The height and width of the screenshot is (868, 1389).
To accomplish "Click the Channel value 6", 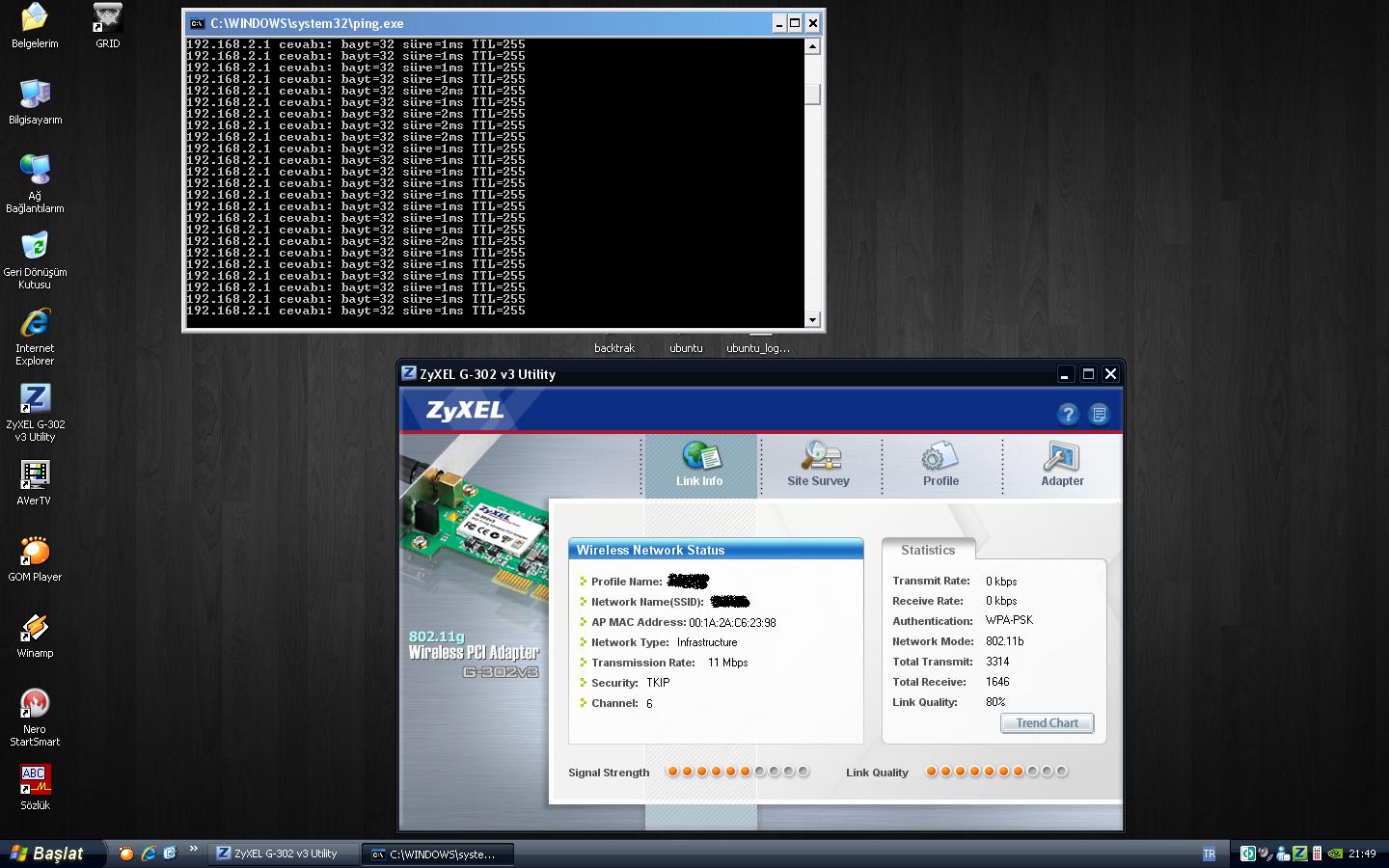I will (649, 703).
